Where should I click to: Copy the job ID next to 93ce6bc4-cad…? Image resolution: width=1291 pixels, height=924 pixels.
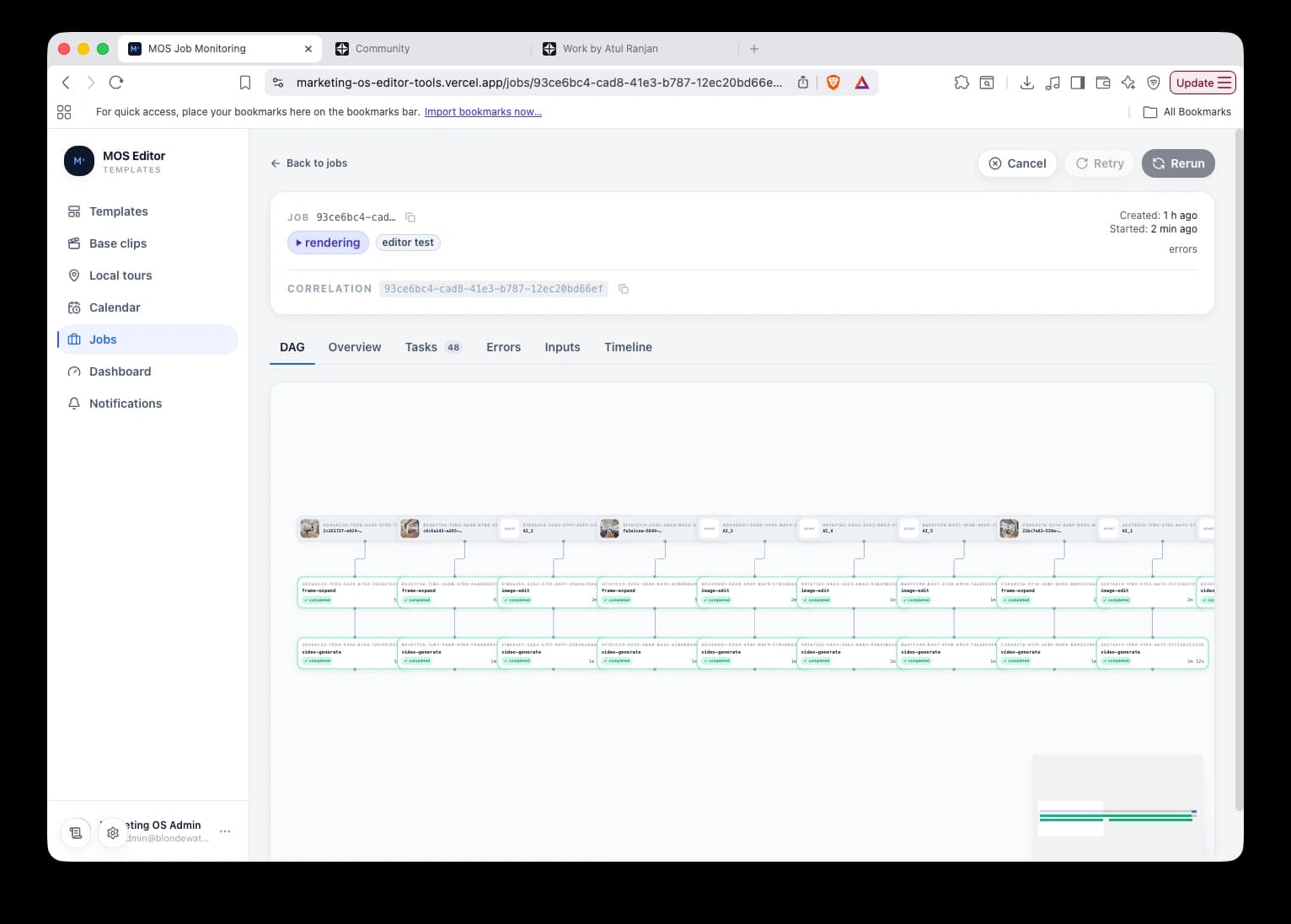click(x=410, y=217)
